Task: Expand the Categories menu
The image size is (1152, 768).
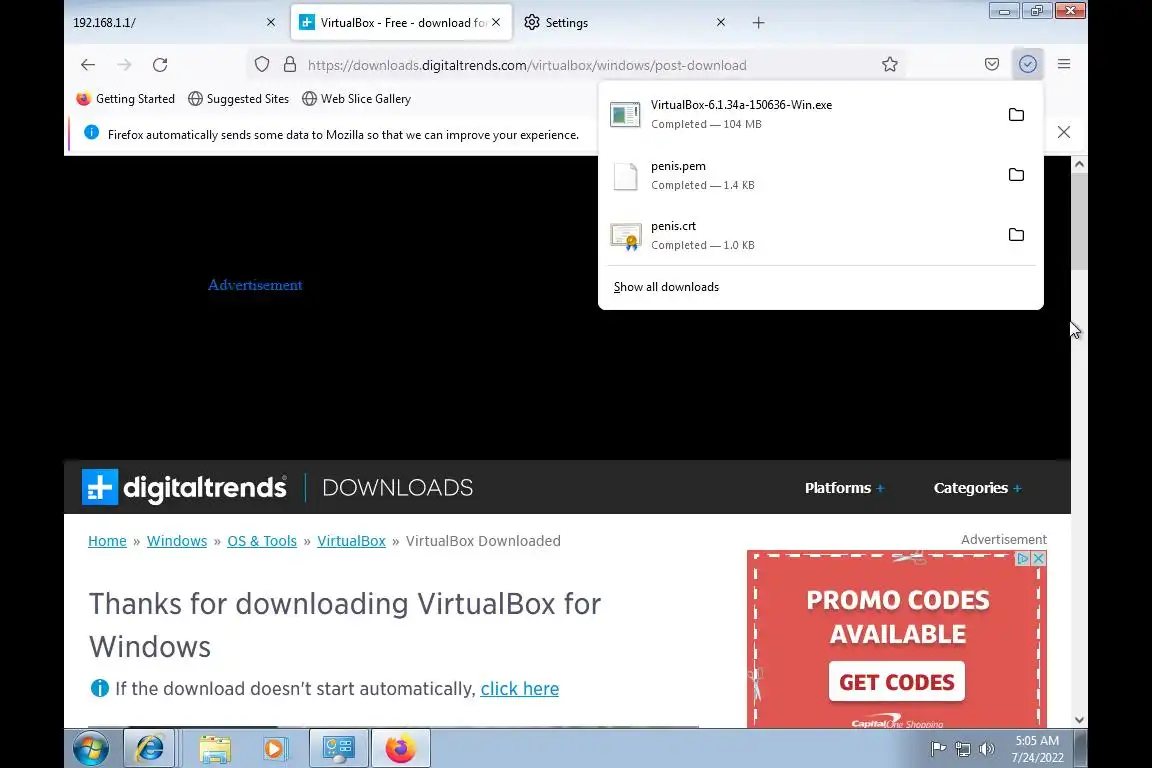Action: click(x=977, y=488)
